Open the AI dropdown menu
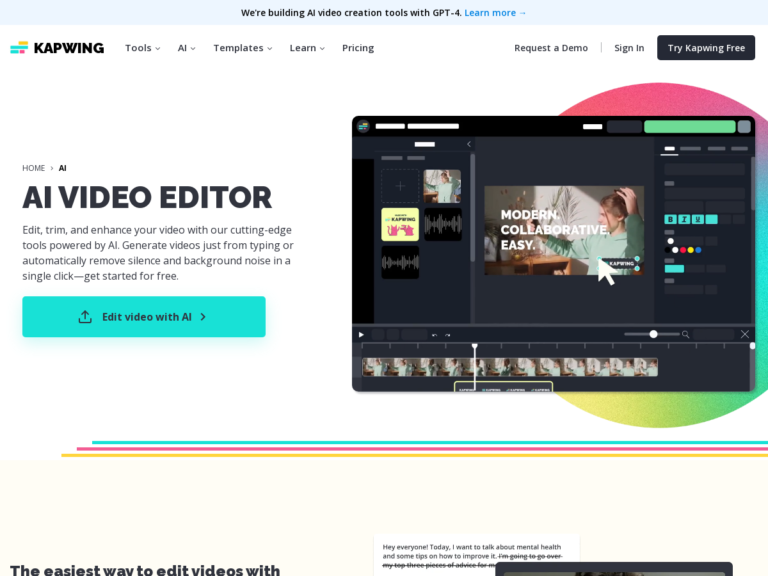Image resolution: width=768 pixels, height=576 pixels. [x=187, y=48]
